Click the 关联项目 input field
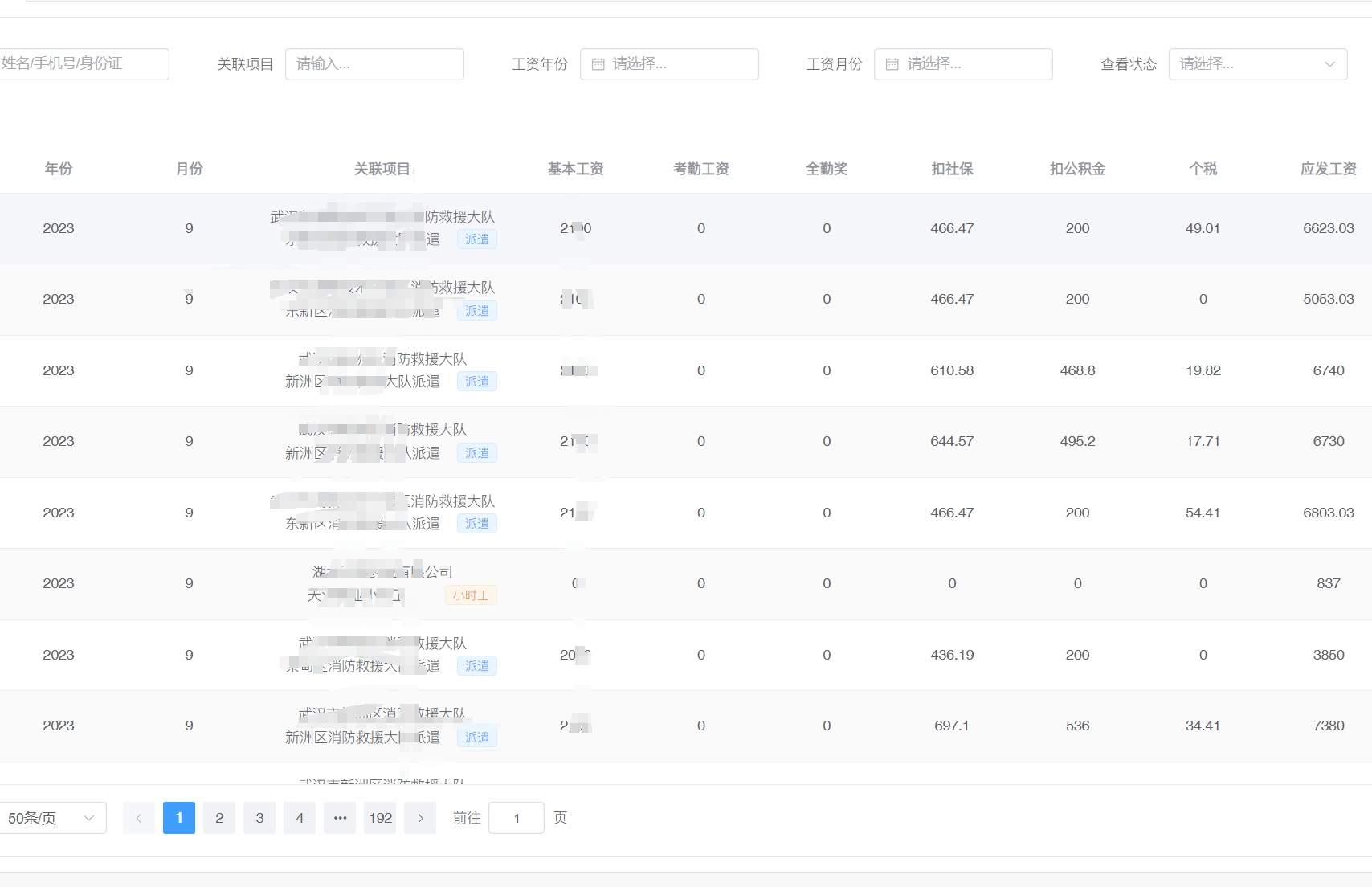 pos(374,64)
